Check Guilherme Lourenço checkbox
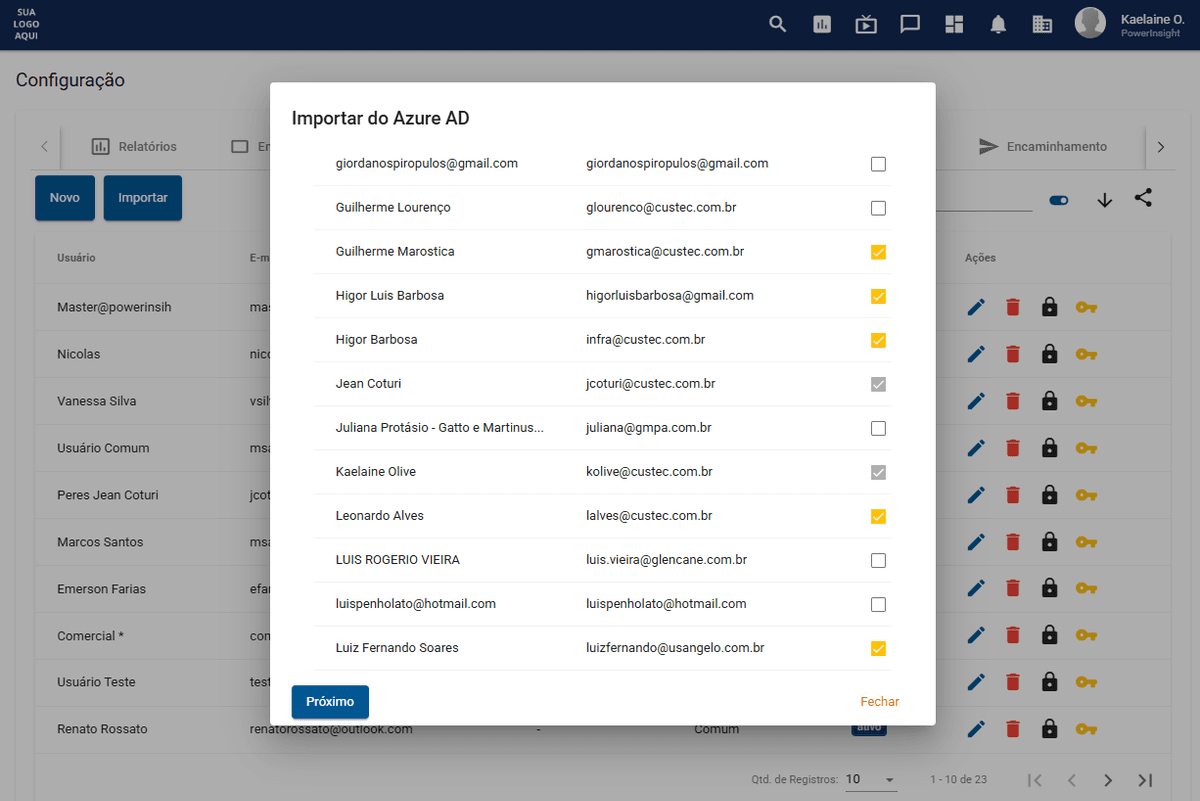Screen dimensions: 1200x801 [x=878, y=208]
